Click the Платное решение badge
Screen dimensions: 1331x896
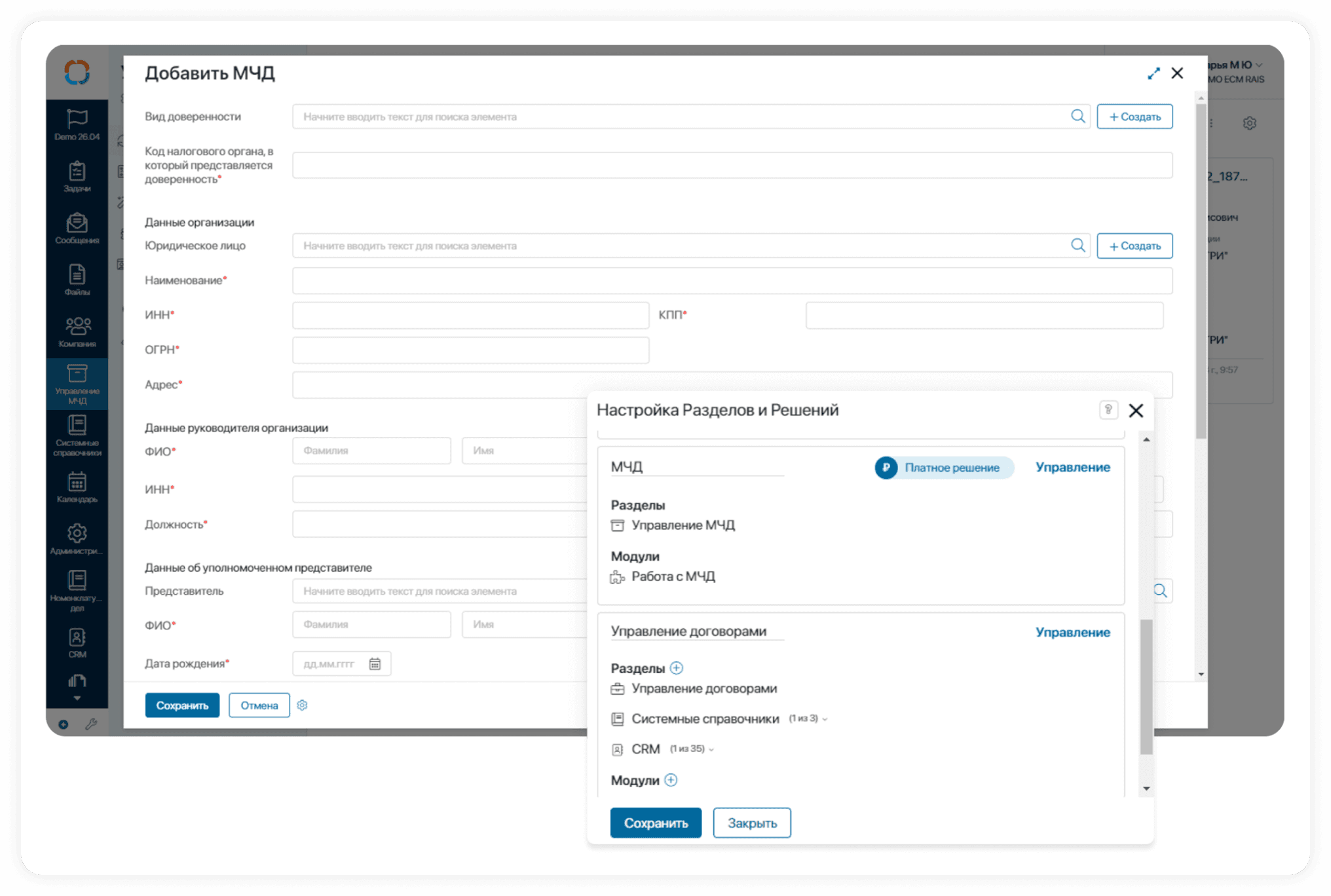click(x=944, y=468)
